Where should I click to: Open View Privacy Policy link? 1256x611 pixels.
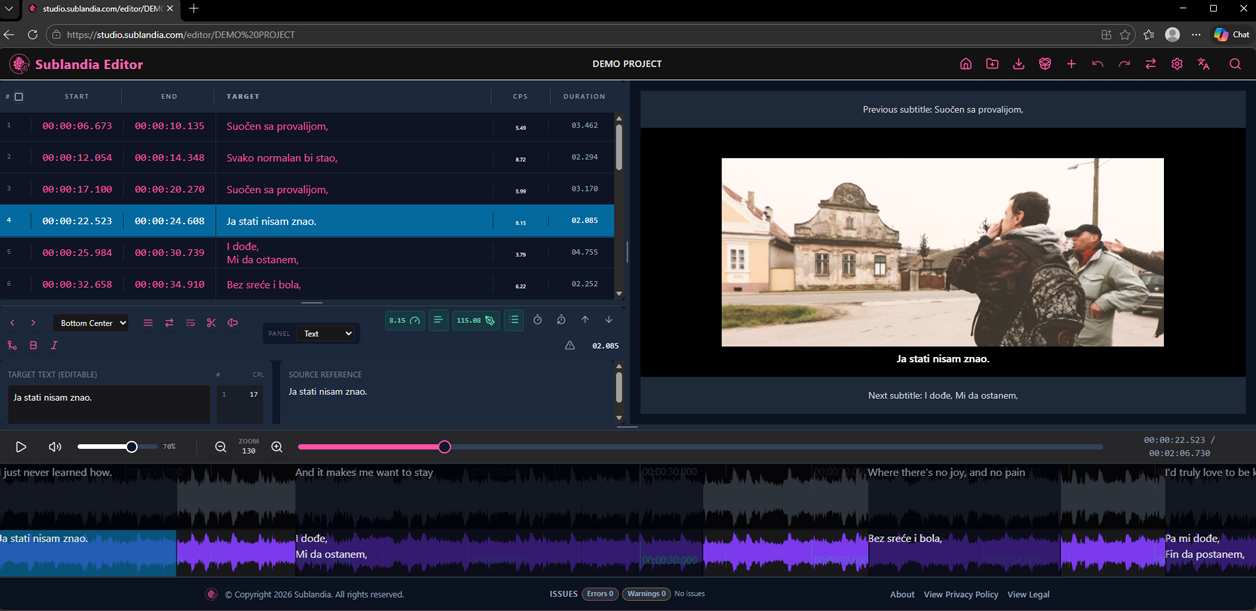click(x=961, y=594)
